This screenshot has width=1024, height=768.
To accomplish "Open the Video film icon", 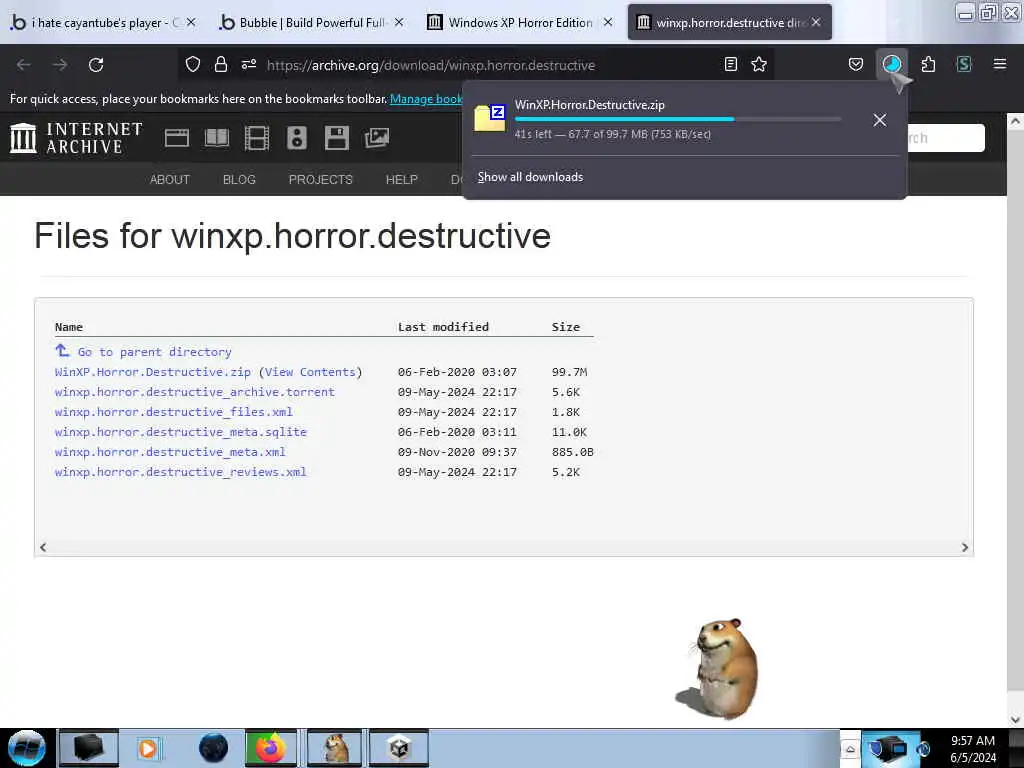I will (257, 138).
